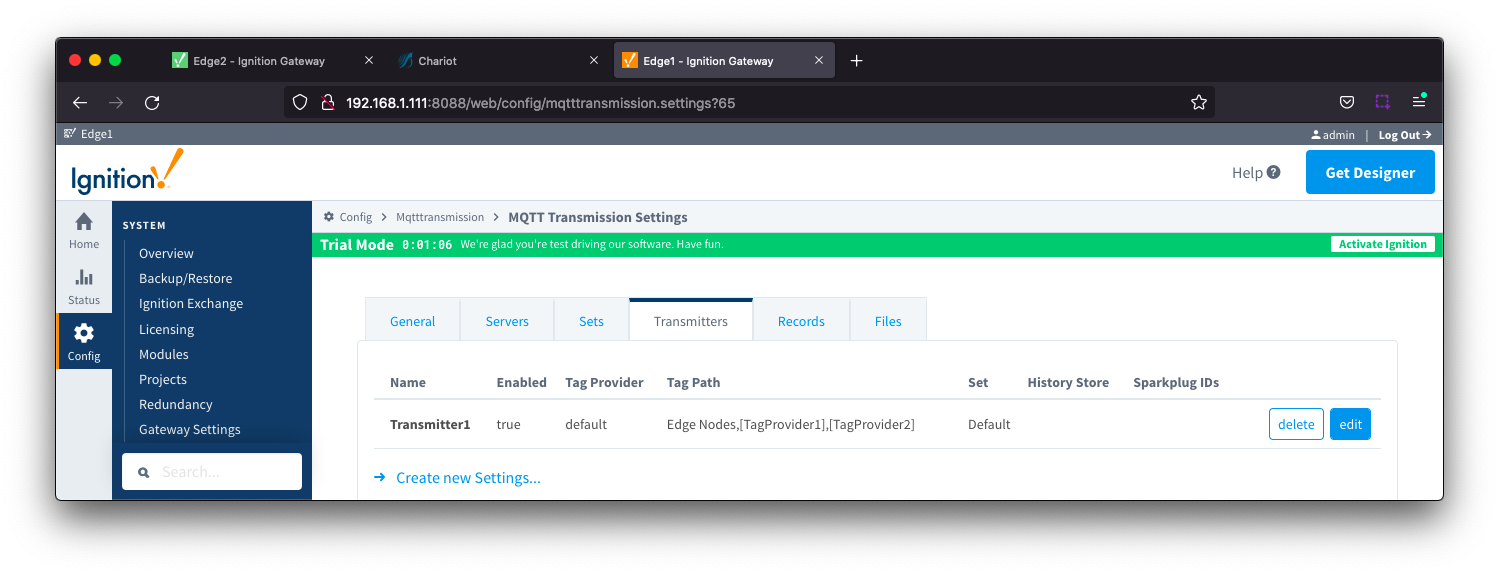The height and width of the screenshot is (574, 1499).
Task: Bookmark this page with the star icon
Action: click(x=1198, y=102)
